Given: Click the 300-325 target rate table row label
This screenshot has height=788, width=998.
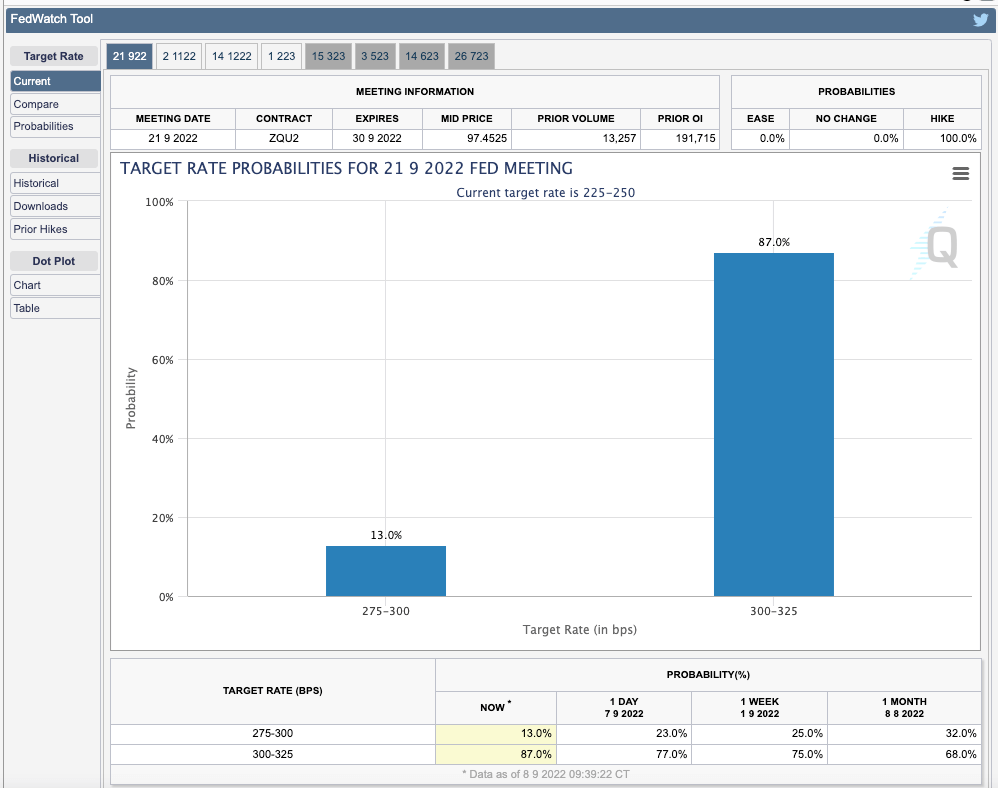Looking at the screenshot, I should (x=272, y=754).
